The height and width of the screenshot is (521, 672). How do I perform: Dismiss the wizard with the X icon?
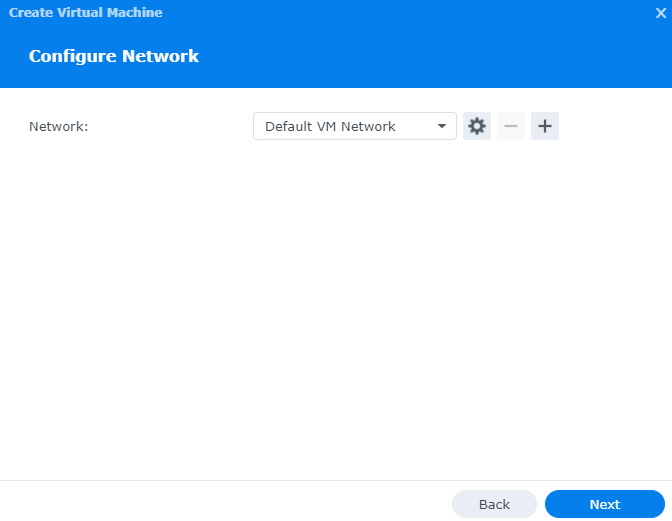pyautogui.click(x=661, y=13)
